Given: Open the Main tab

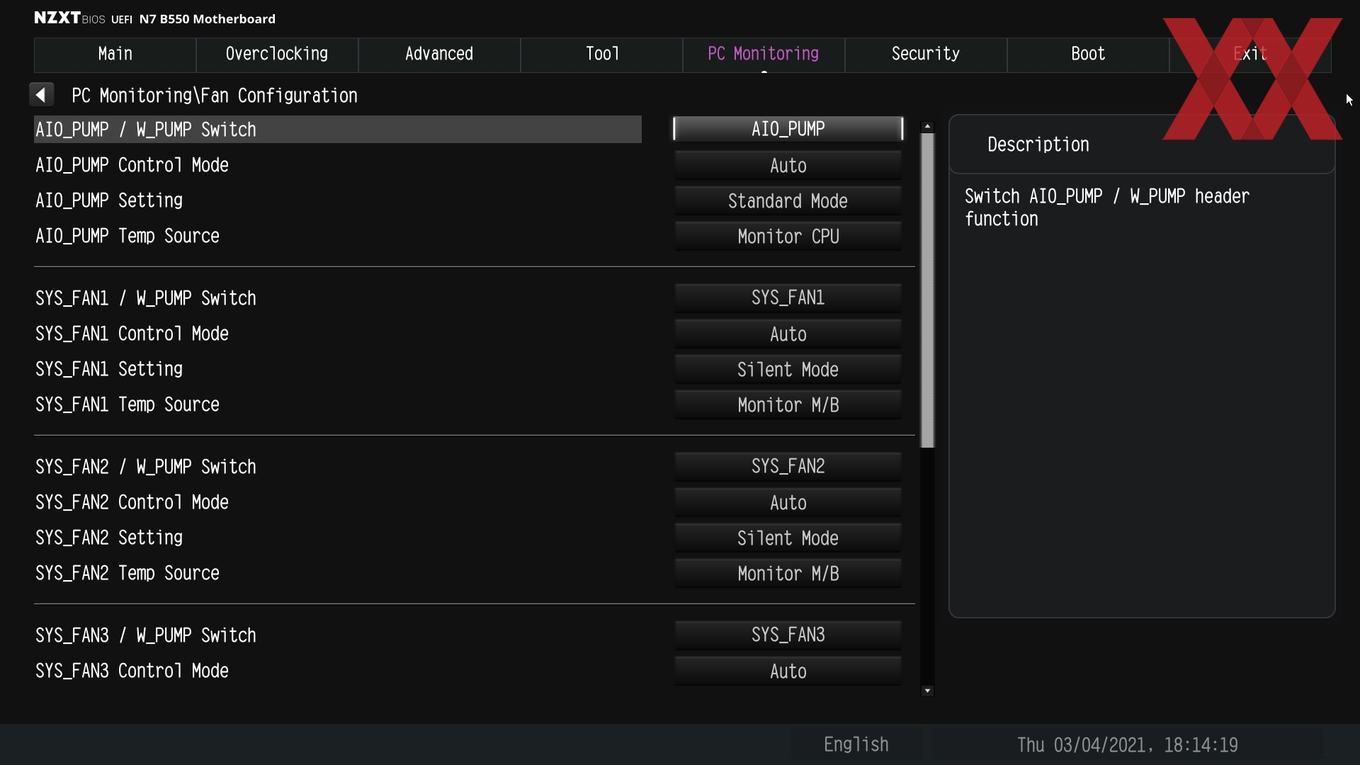Looking at the screenshot, I should [x=115, y=54].
